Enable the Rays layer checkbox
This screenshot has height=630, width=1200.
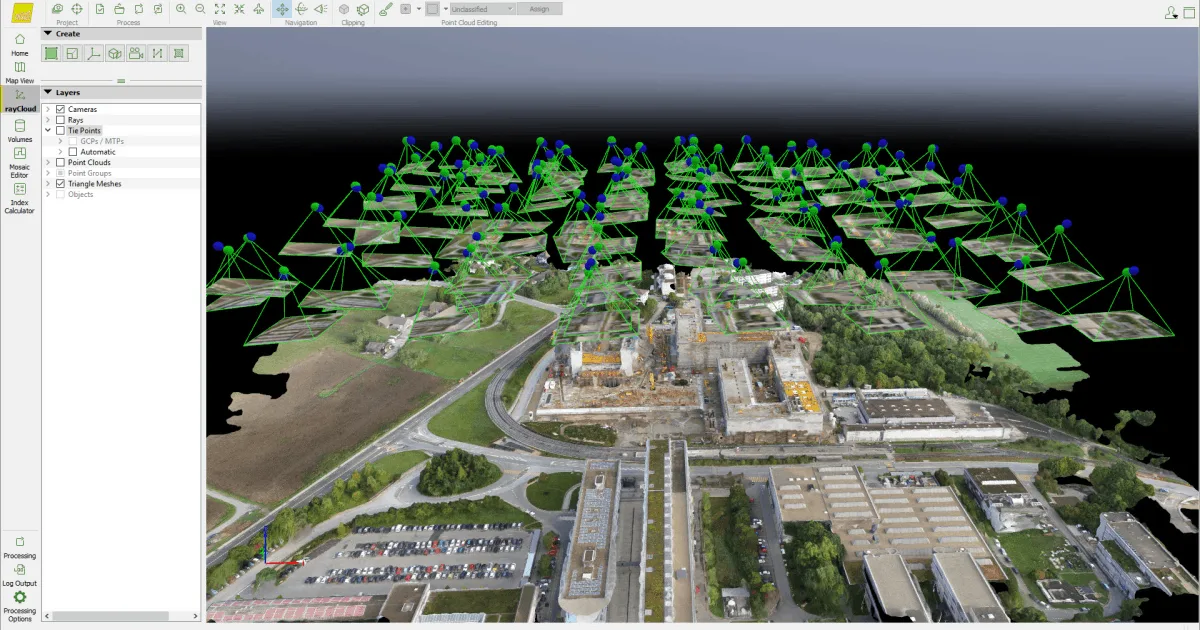[58, 119]
